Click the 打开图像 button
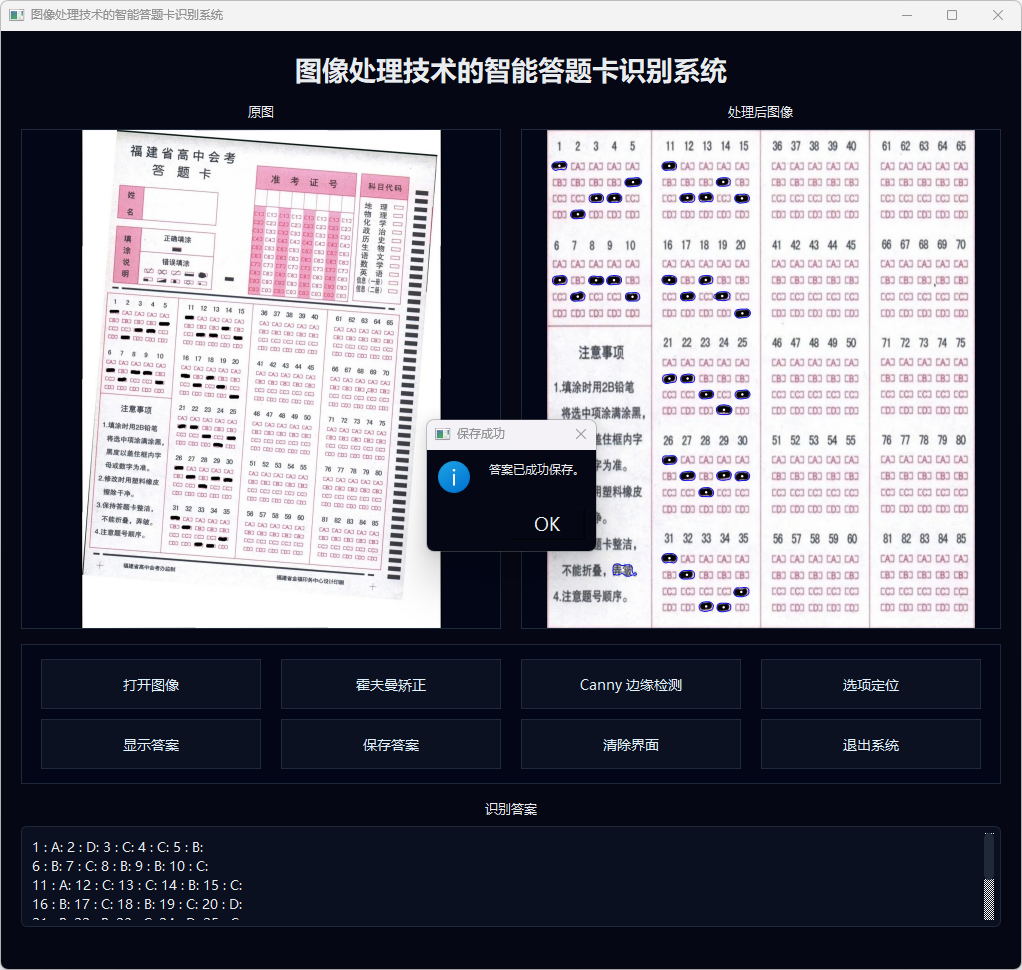The image size is (1022, 970). coord(151,685)
